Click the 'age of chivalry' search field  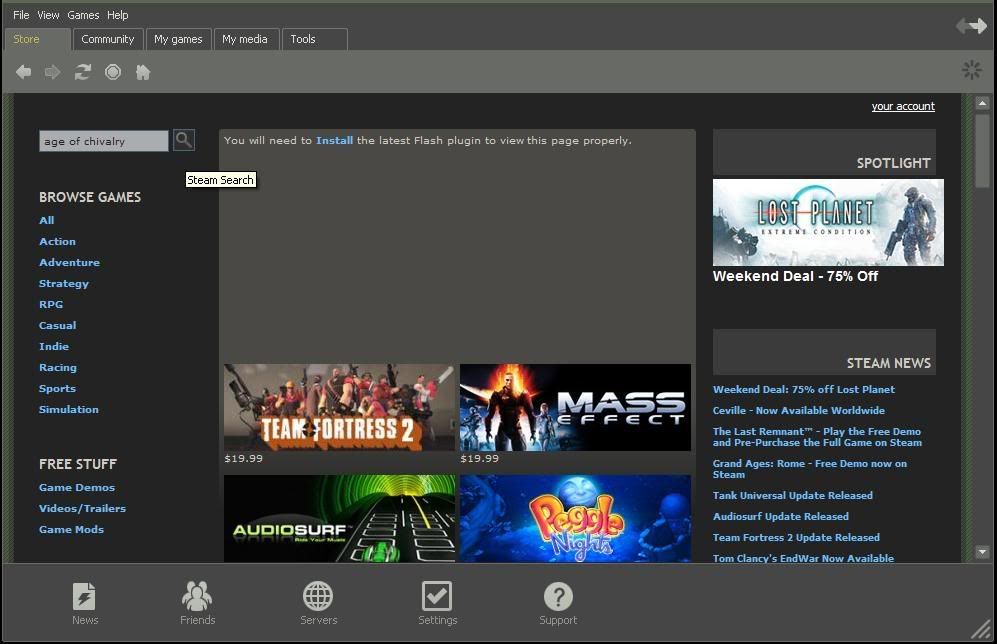104,141
